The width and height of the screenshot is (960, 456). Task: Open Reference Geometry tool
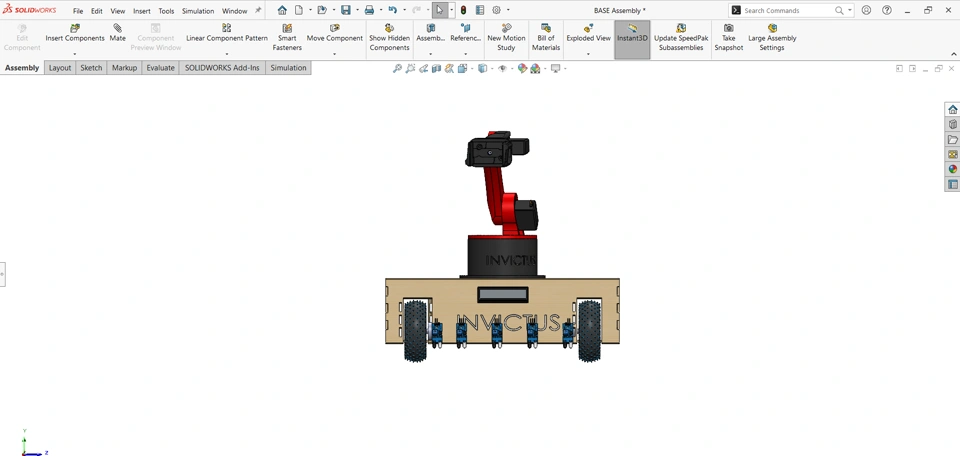point(465,32)
